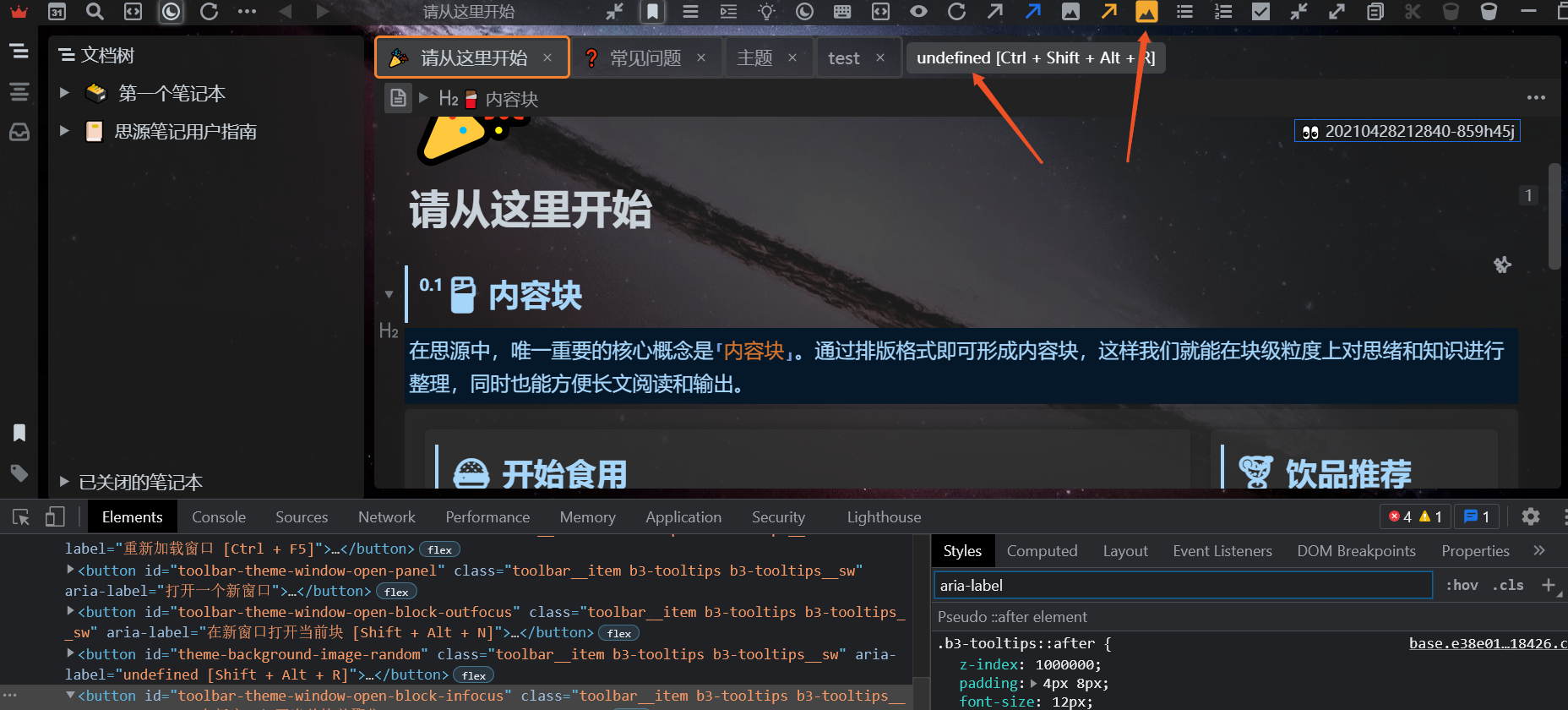Image resolution: width=1568 pixels, height=710 pixels.
Task: Open the base.e38e01 stylesheet link
Action: point(1488,643)
